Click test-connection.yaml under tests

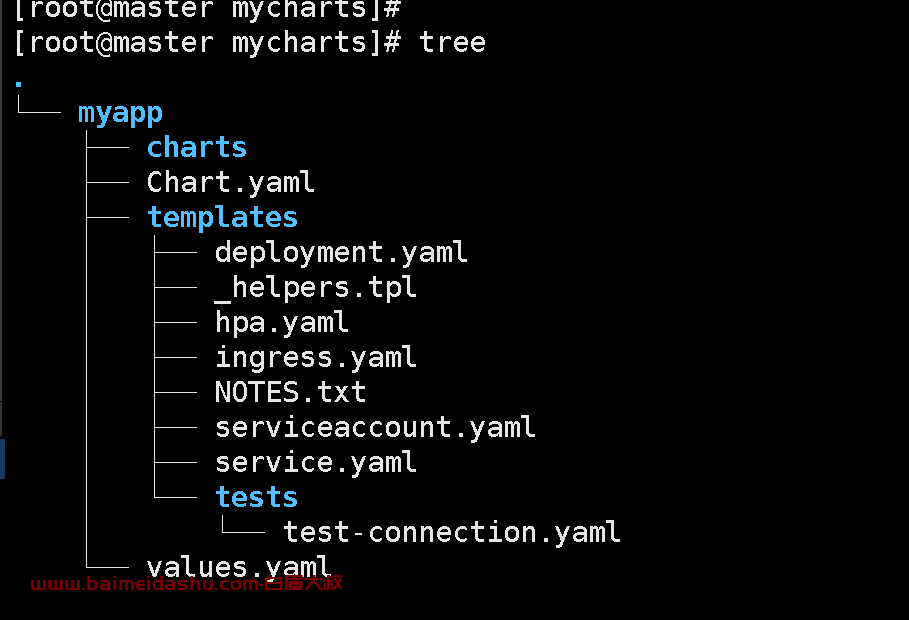[452, 533]
